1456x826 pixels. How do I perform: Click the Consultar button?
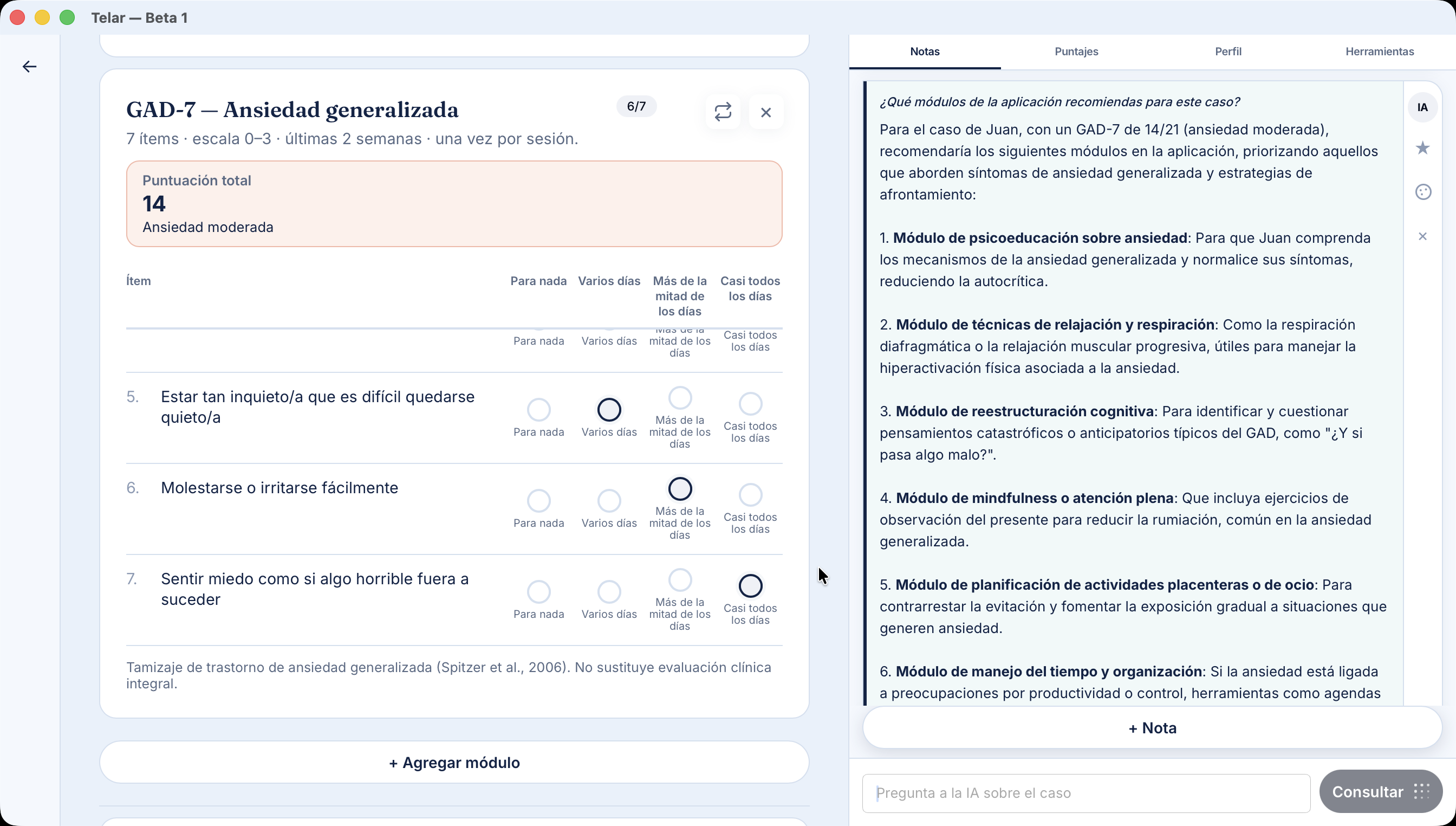(x=1381, y=791)
